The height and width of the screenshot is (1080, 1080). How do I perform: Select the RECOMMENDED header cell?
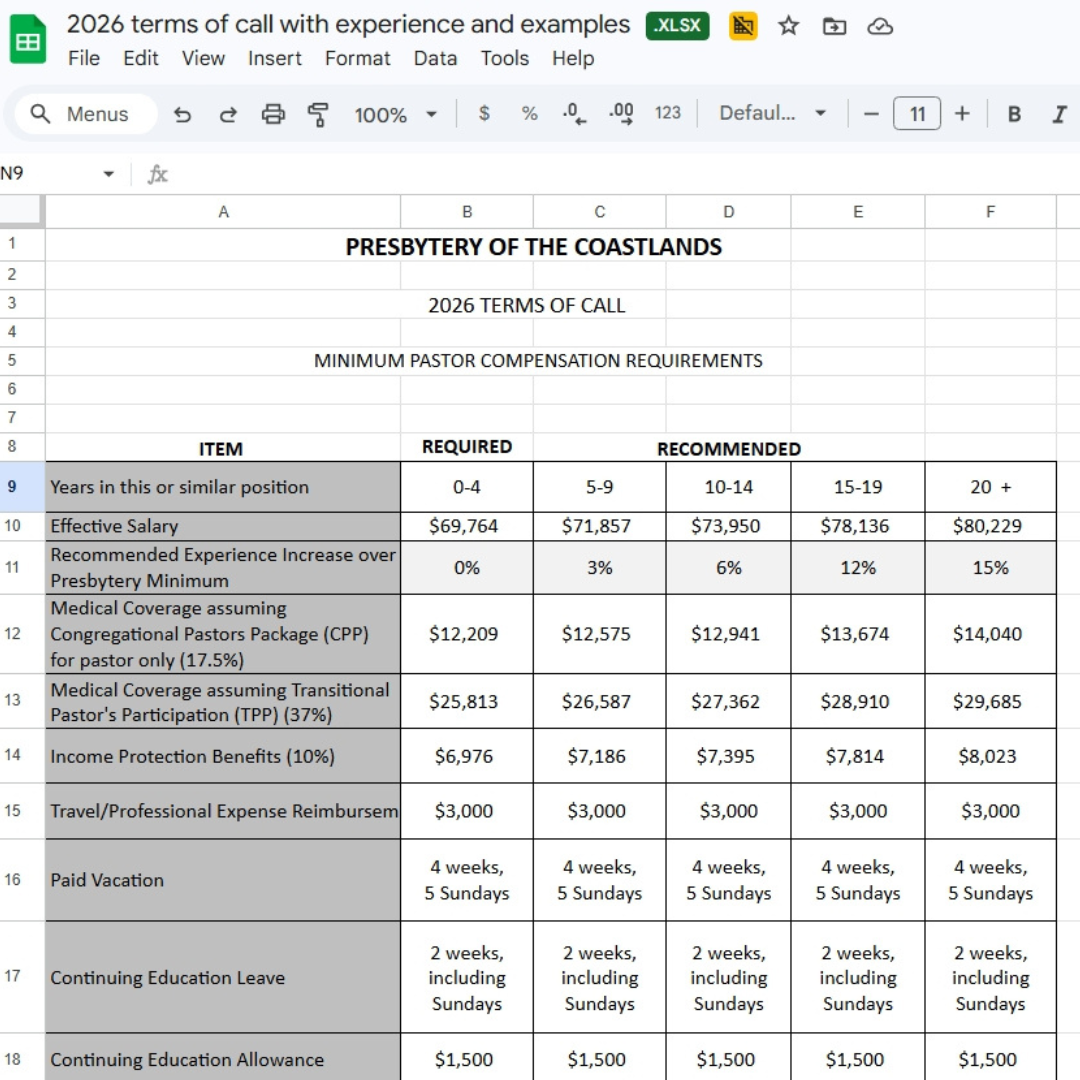(729, 448)
